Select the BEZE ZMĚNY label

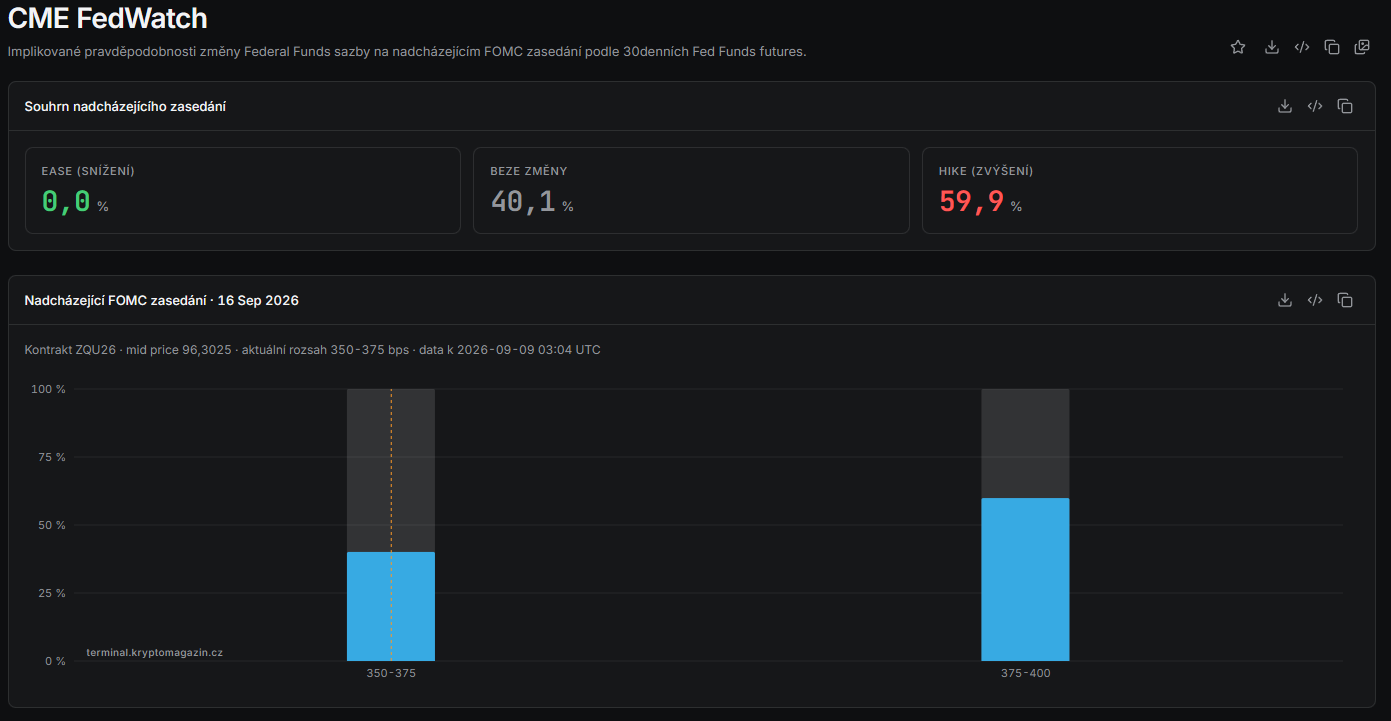tap(529, 171)
